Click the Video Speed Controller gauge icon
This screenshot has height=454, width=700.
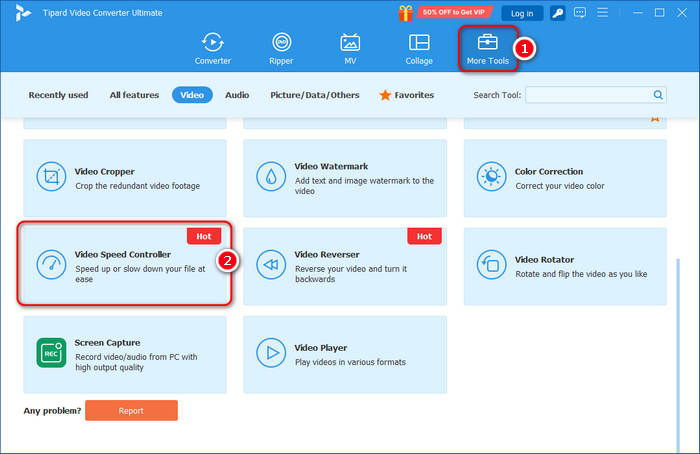tap(51, 264)
